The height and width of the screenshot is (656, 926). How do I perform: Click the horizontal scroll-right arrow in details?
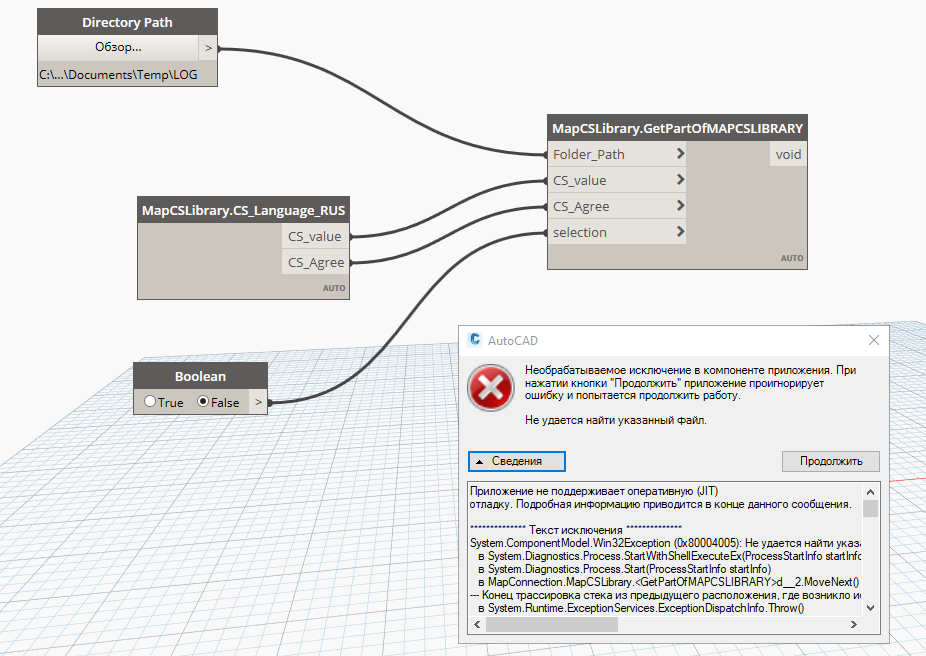[x=853, y=624]
